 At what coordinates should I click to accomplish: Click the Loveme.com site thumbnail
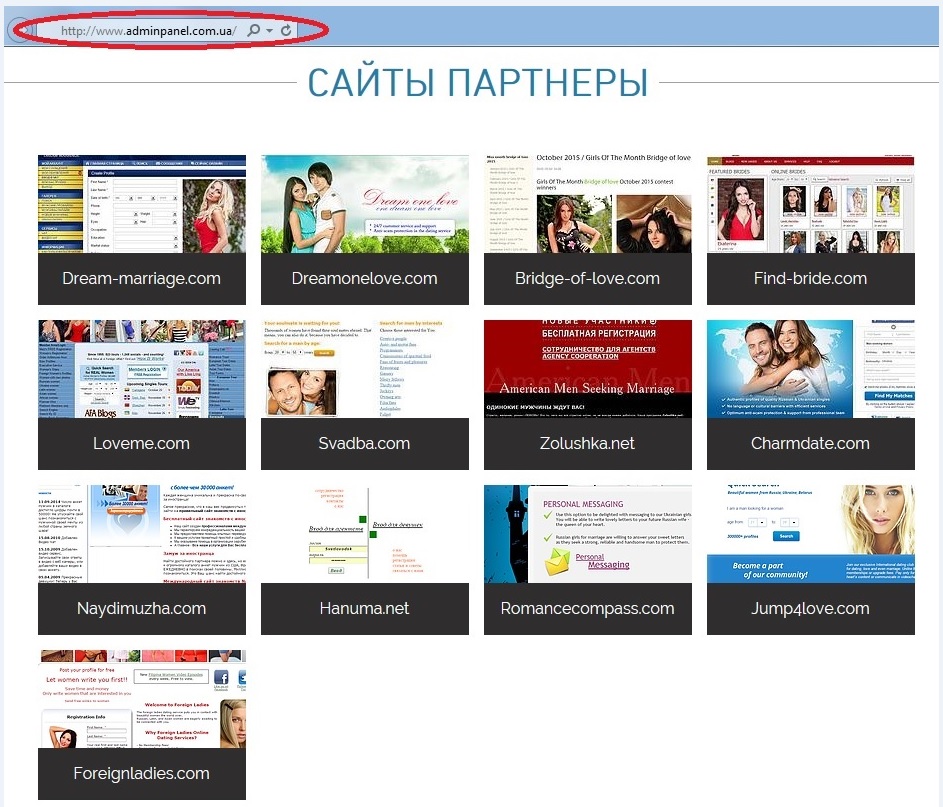point(142,369)
